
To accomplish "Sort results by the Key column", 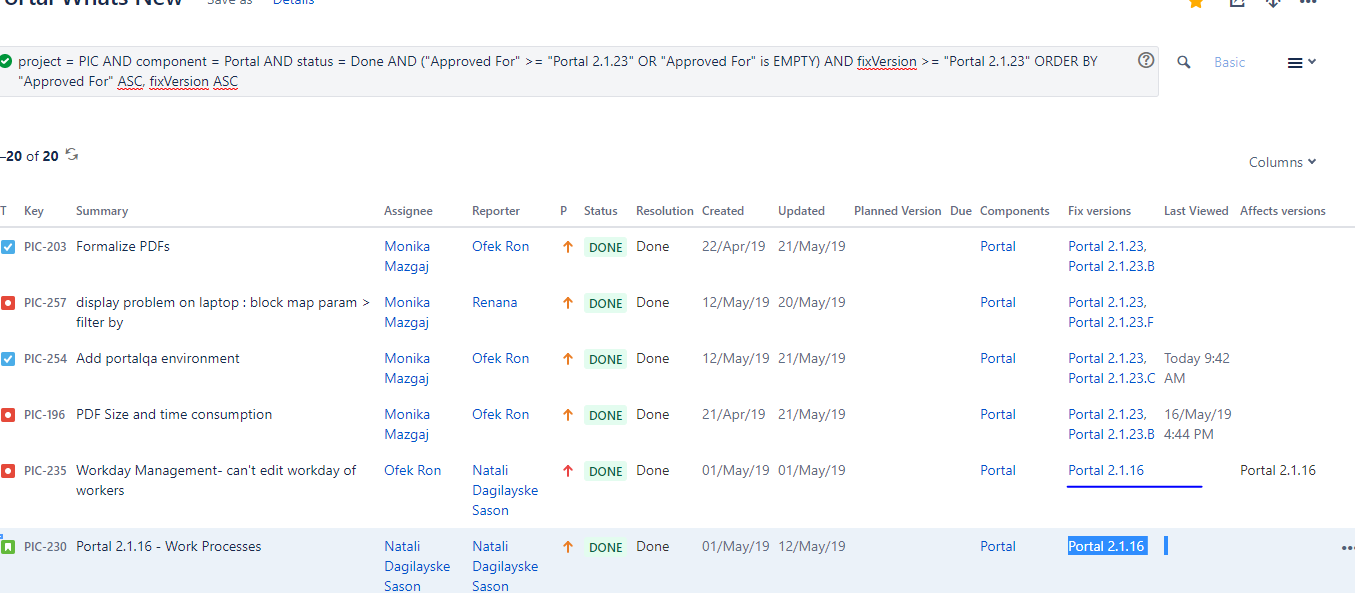I will pos(34,211).
